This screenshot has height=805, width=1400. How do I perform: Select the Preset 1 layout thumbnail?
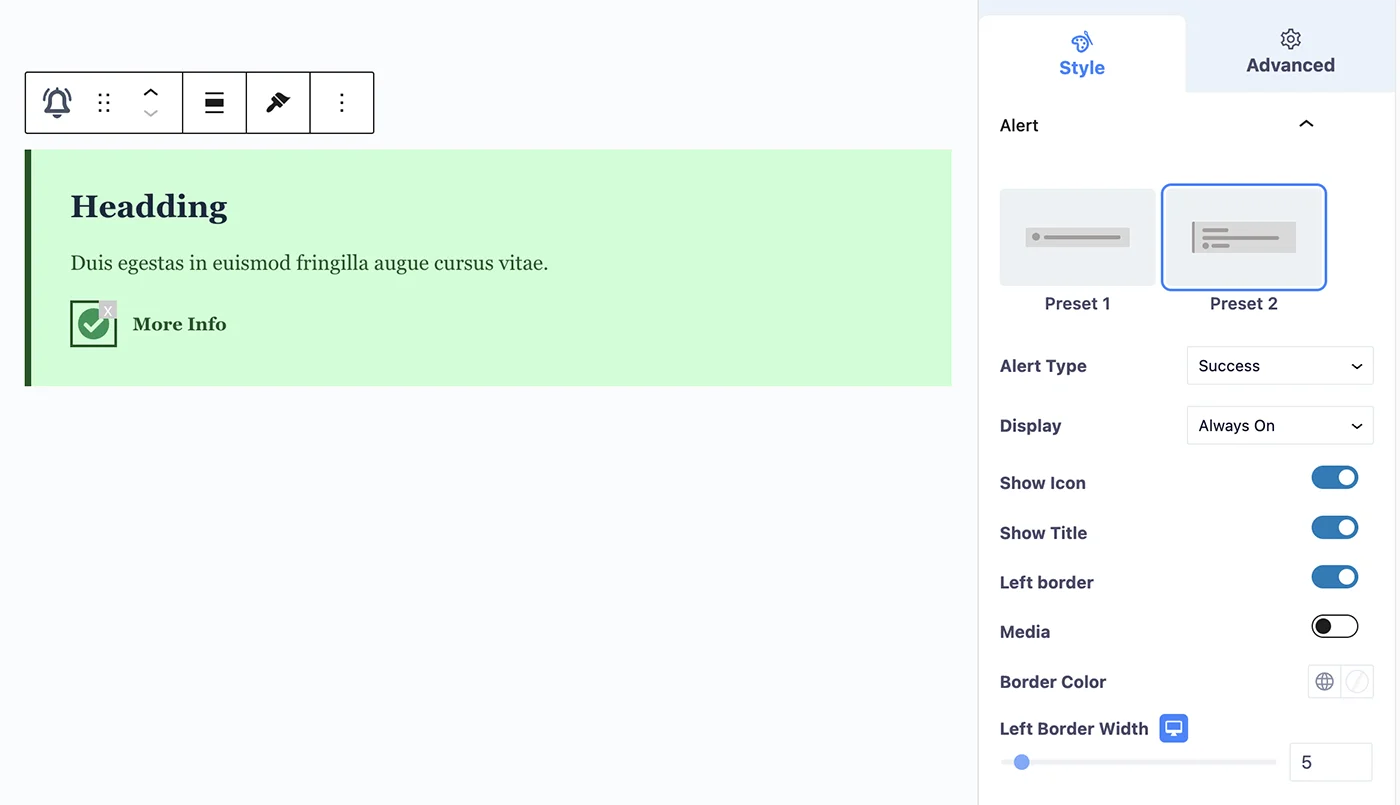[x=1077, y=237]
